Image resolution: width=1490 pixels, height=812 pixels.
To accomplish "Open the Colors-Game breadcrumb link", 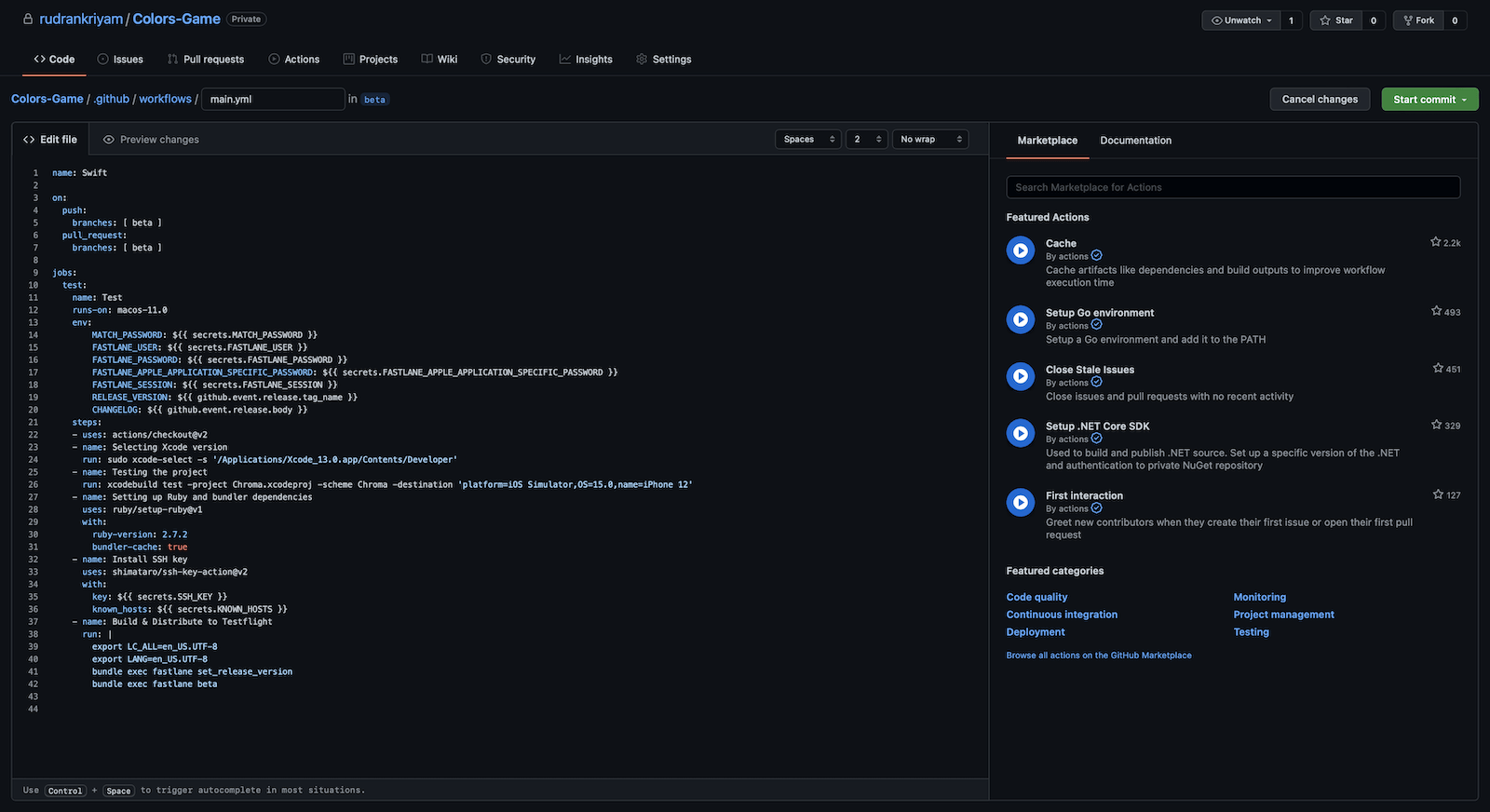I will tap(47, 99).
